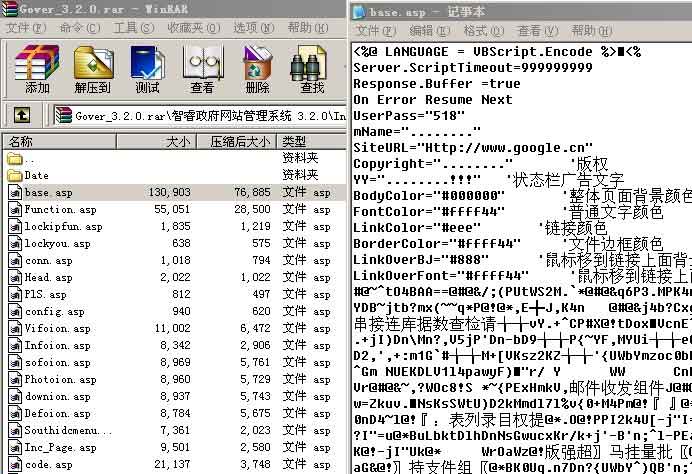Select the Defoion.asp file name
Image resolution: width=692 pixels, height=474 pixels.
pos(58,414)
